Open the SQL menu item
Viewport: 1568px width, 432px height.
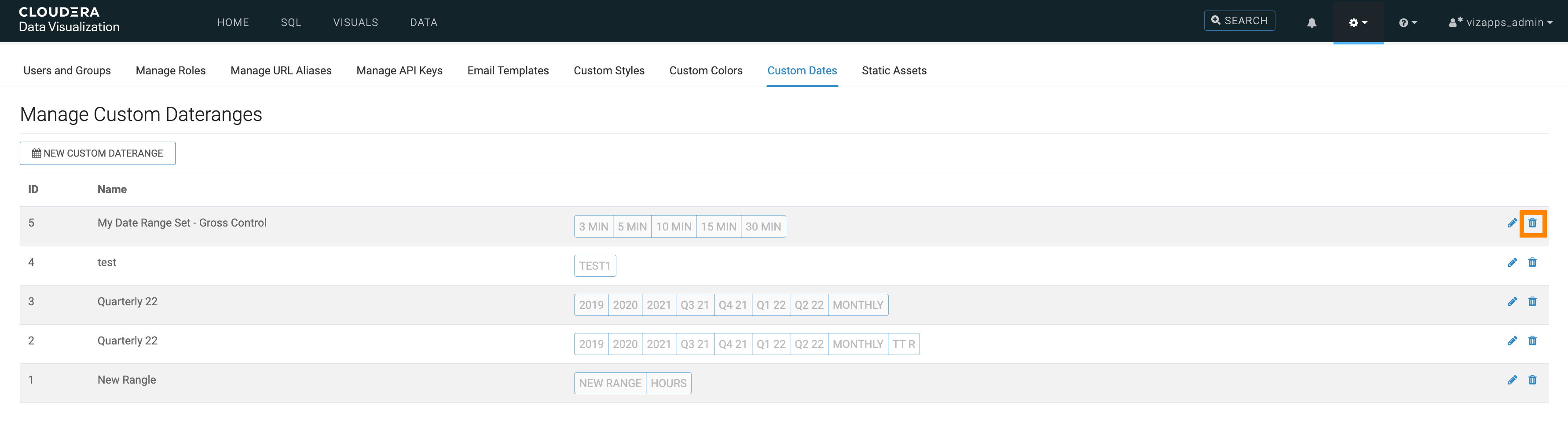[x=290, y=22]
